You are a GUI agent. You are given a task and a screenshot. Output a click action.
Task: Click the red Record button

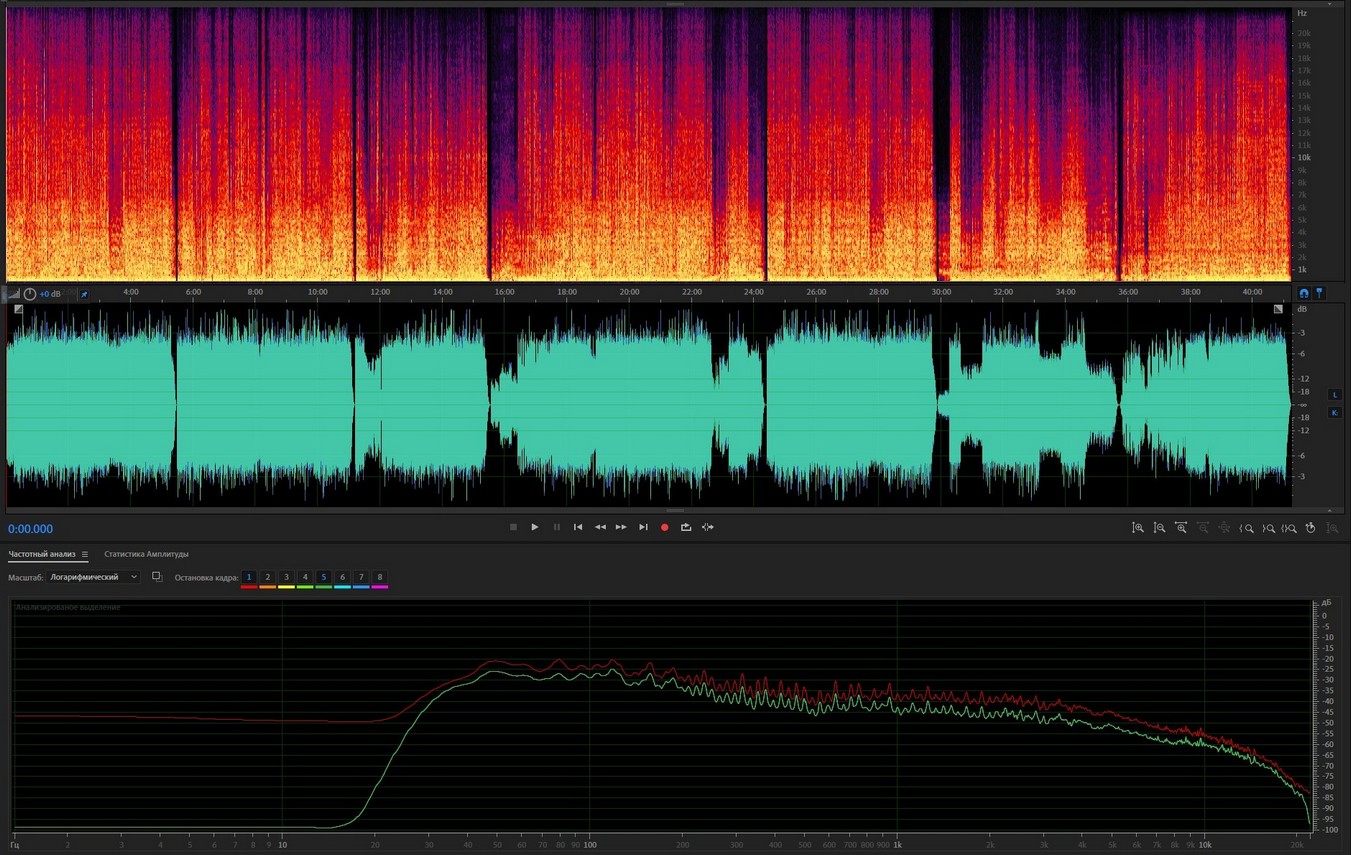coord(664,527)
